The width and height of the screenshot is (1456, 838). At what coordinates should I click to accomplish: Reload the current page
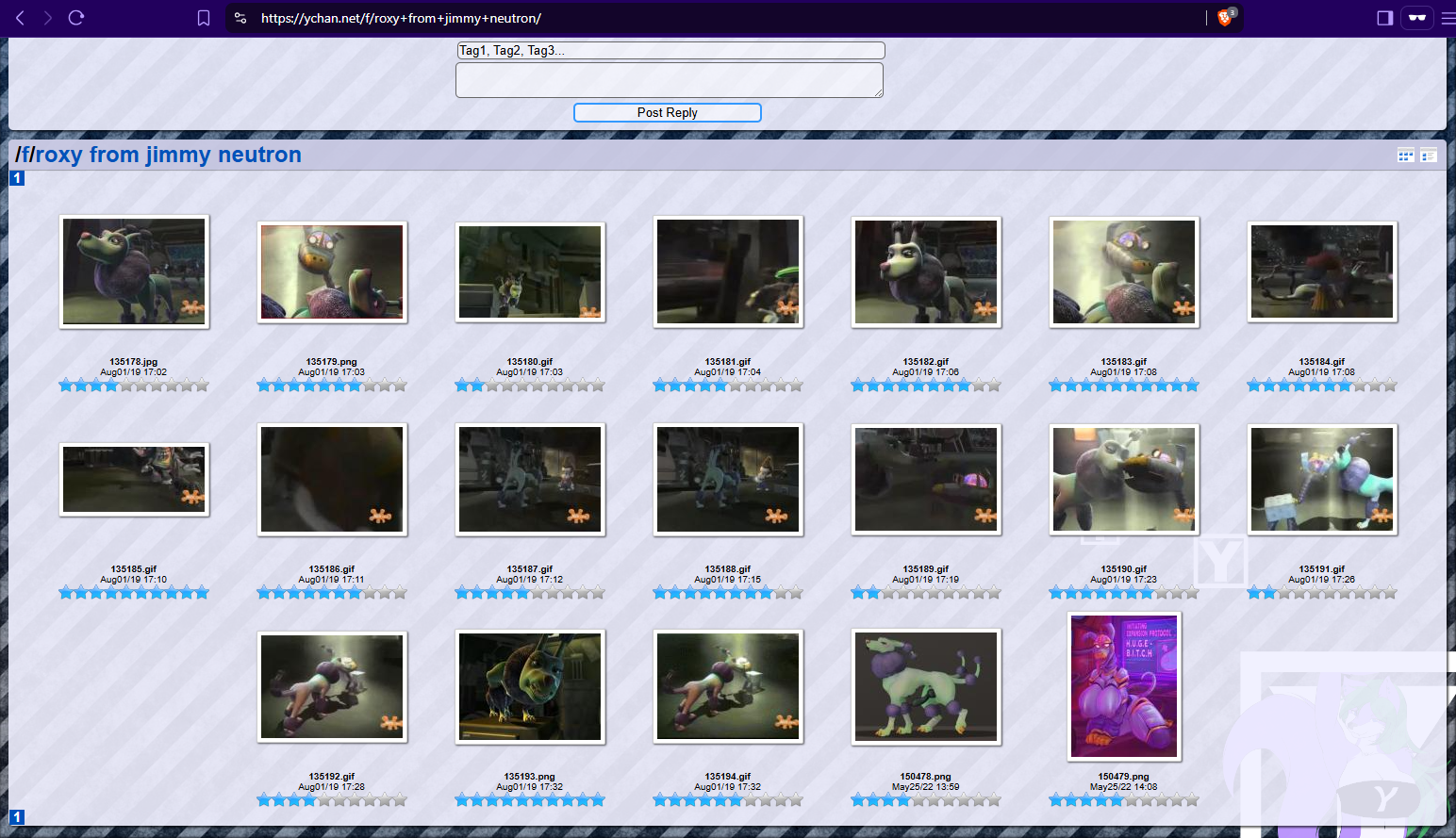click(76, 18)
